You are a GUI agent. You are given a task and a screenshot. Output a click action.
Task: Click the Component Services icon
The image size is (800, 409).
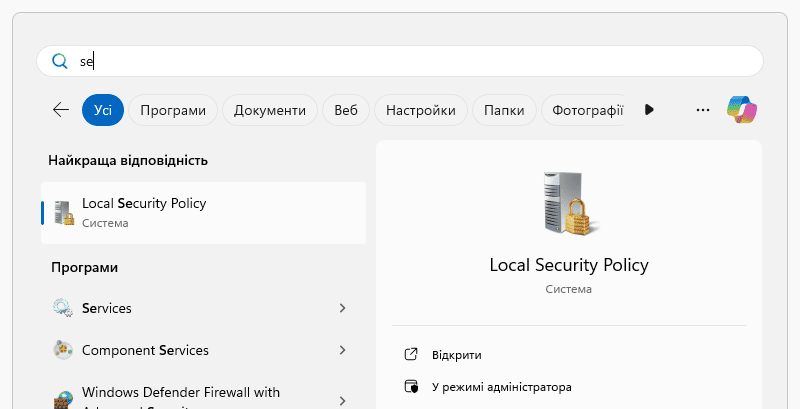pos(63,350)
